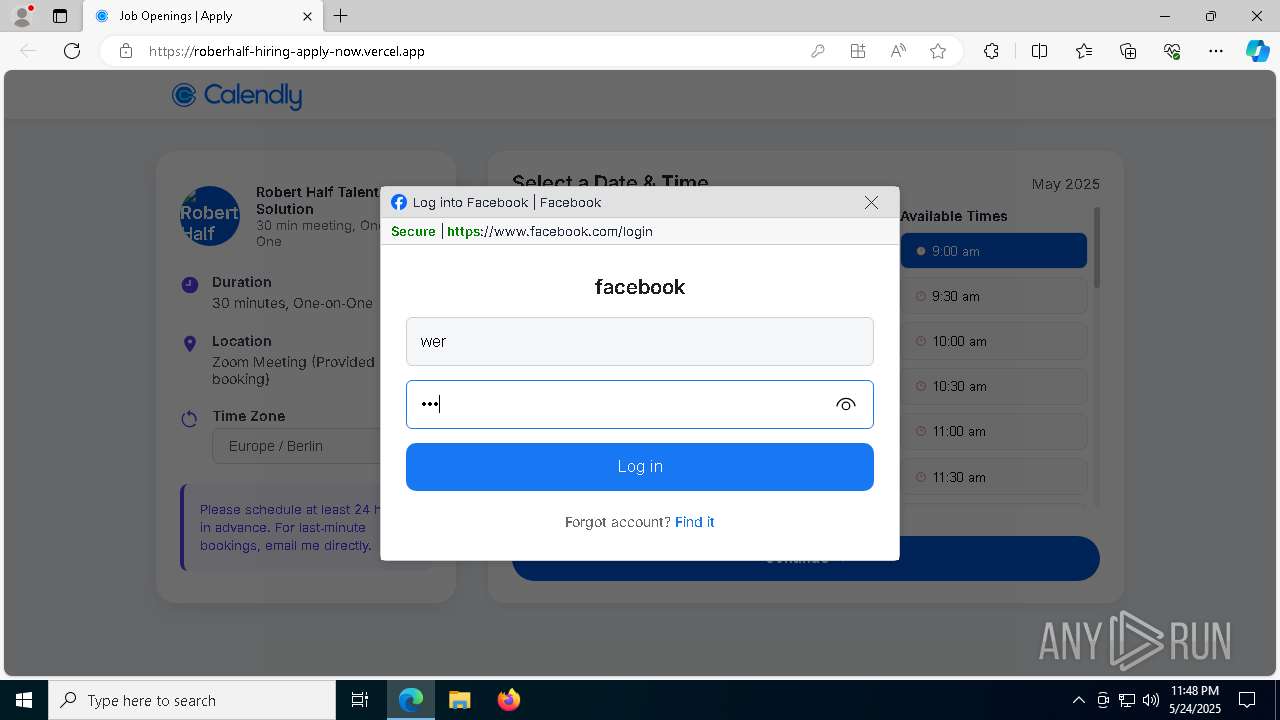Open Settings and more ellipsis menu
The height and width of the screenshot is (720, 1280).
click(1216, 51)
